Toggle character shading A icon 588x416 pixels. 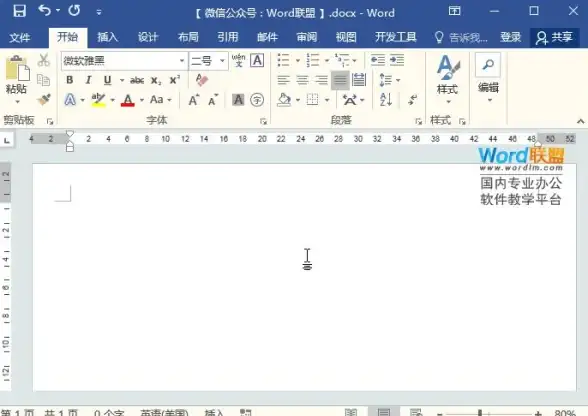238,100
